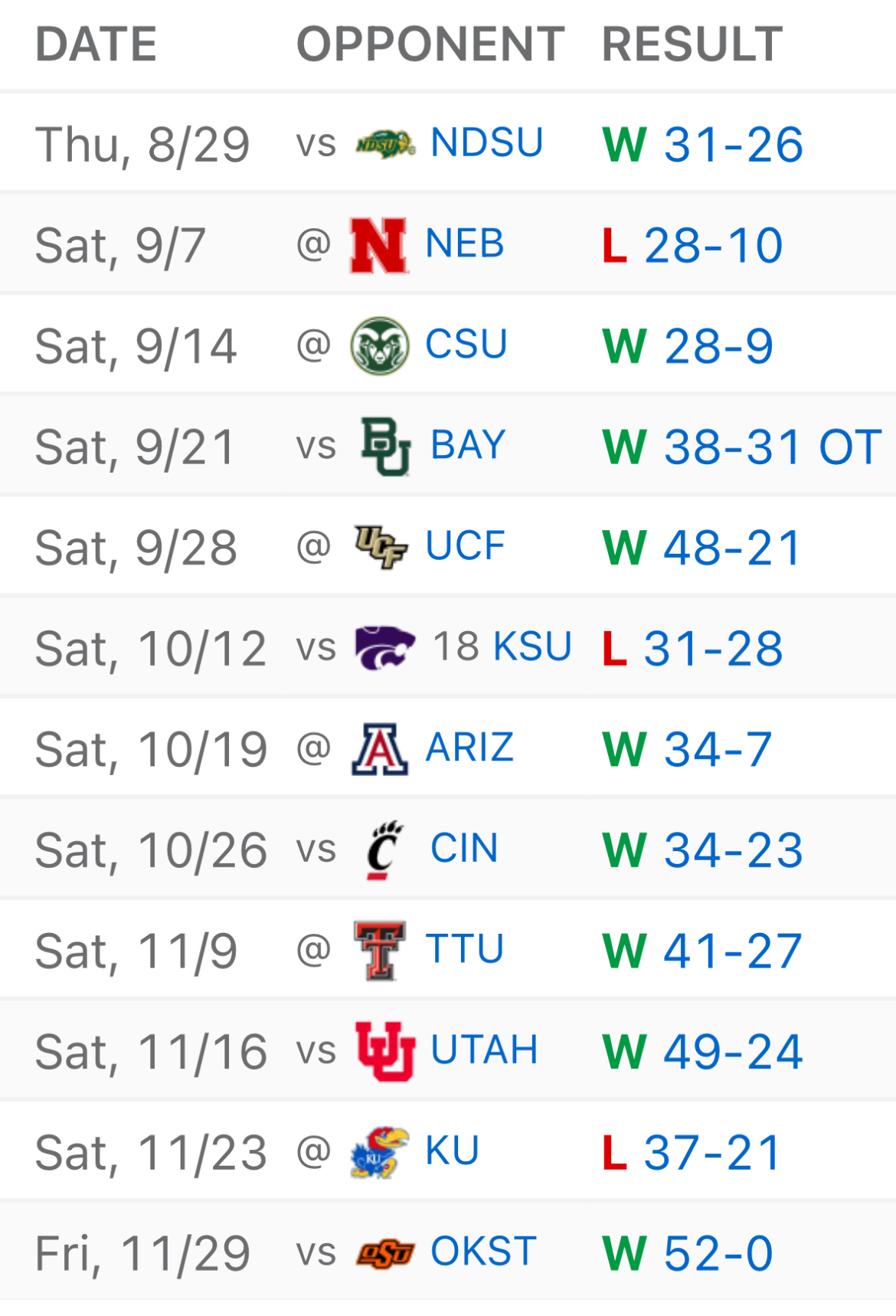
Task: Click the Utah Utes U logo
Action: coord(385,1051)
